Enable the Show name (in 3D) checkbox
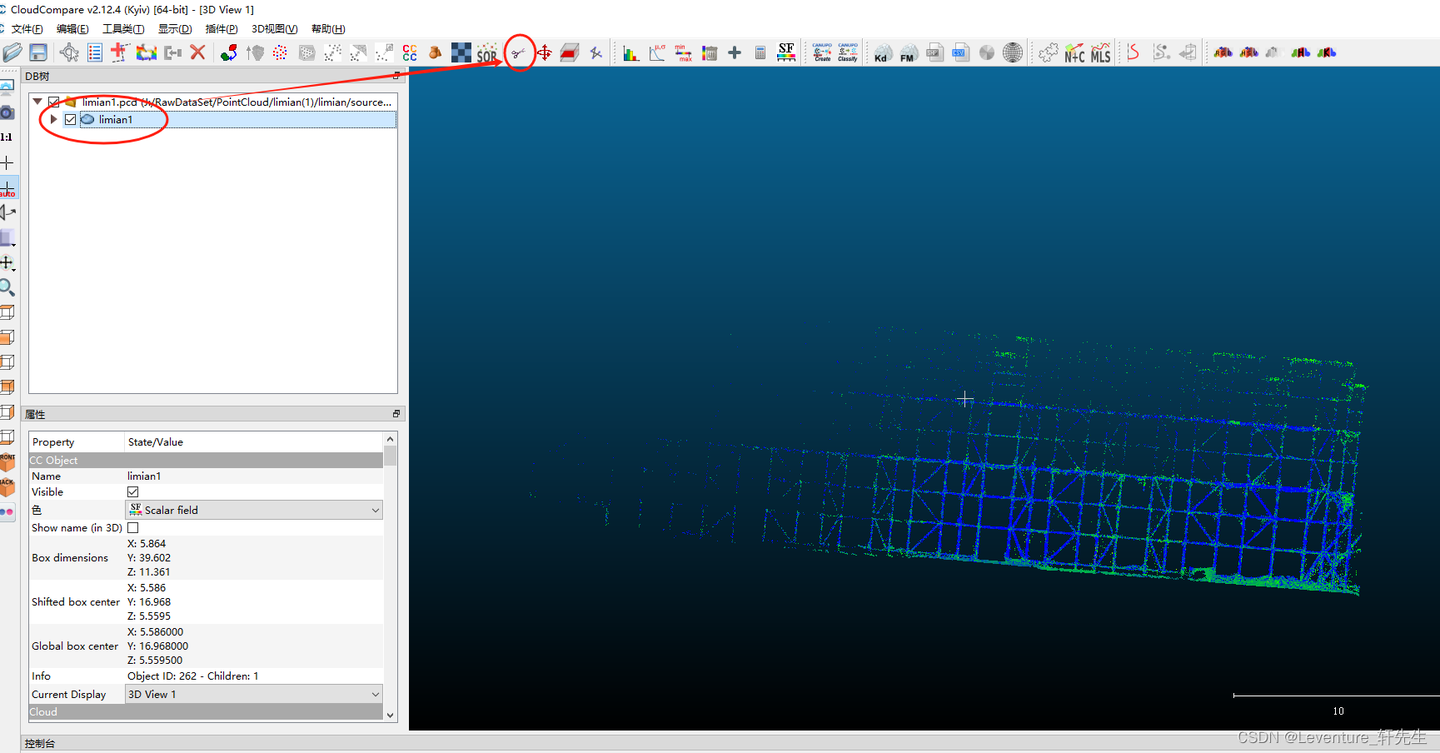The image size is (1440, 753). 133,527
